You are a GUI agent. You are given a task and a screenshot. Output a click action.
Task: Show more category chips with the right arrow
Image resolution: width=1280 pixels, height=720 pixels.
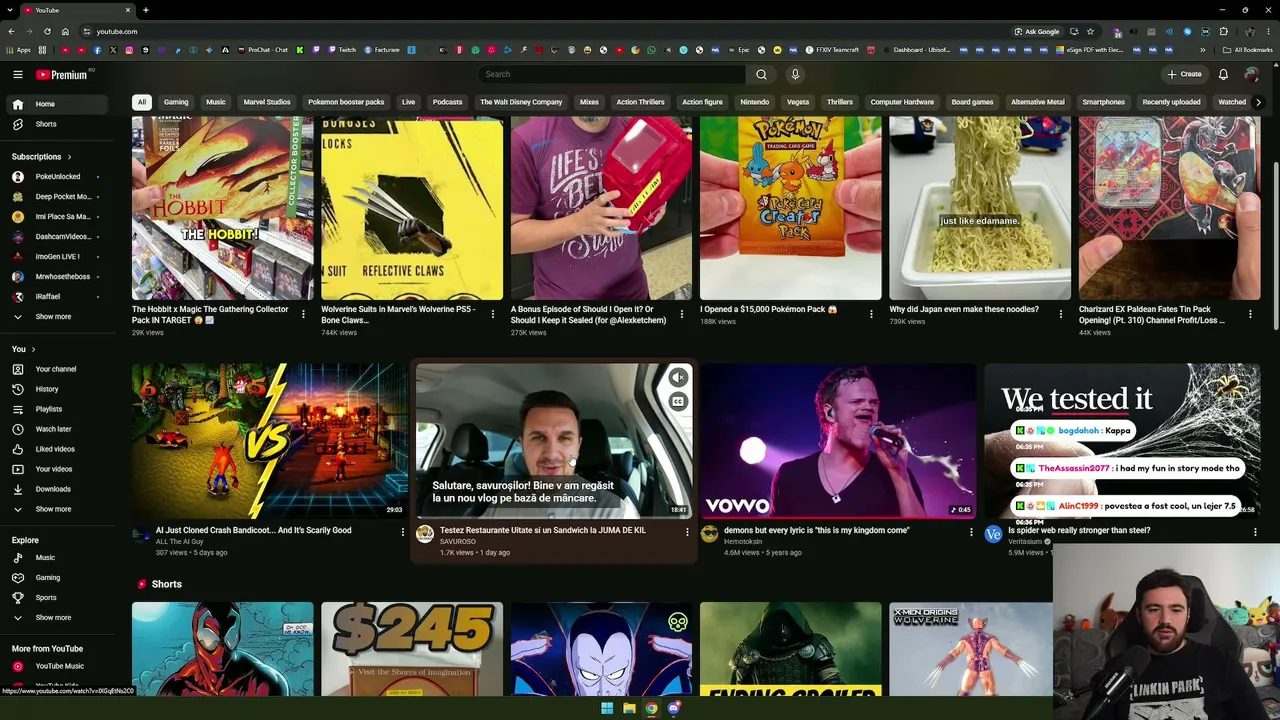coord(1258,102)
